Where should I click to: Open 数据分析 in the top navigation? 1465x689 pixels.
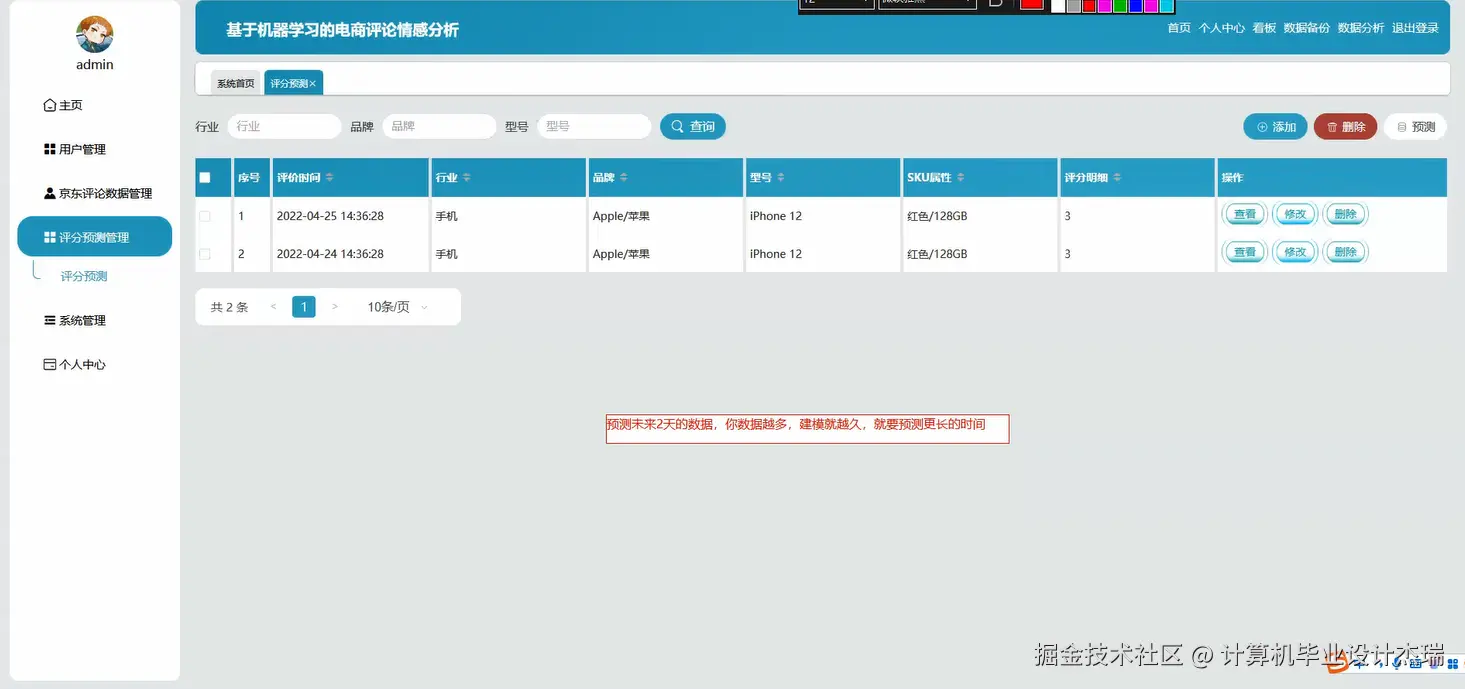click(x=1361, y=28)
